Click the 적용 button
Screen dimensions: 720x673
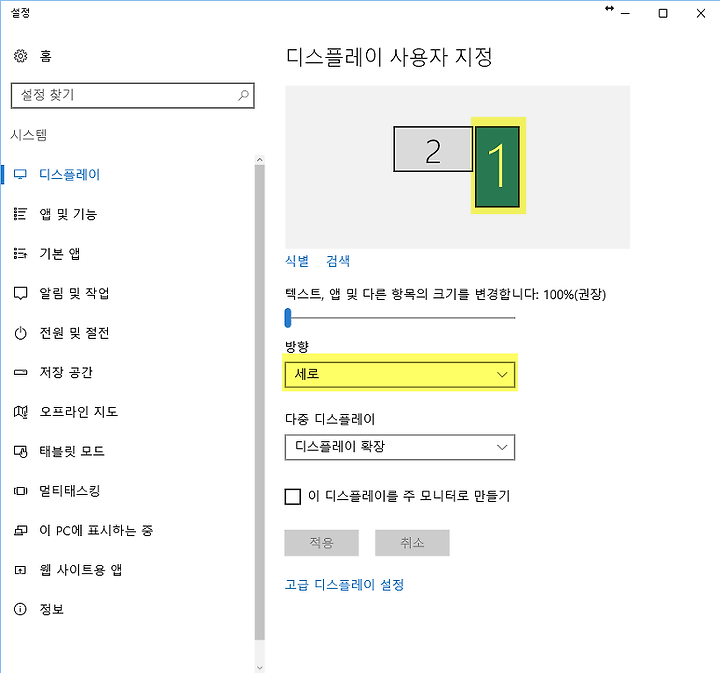coord(321,543)
